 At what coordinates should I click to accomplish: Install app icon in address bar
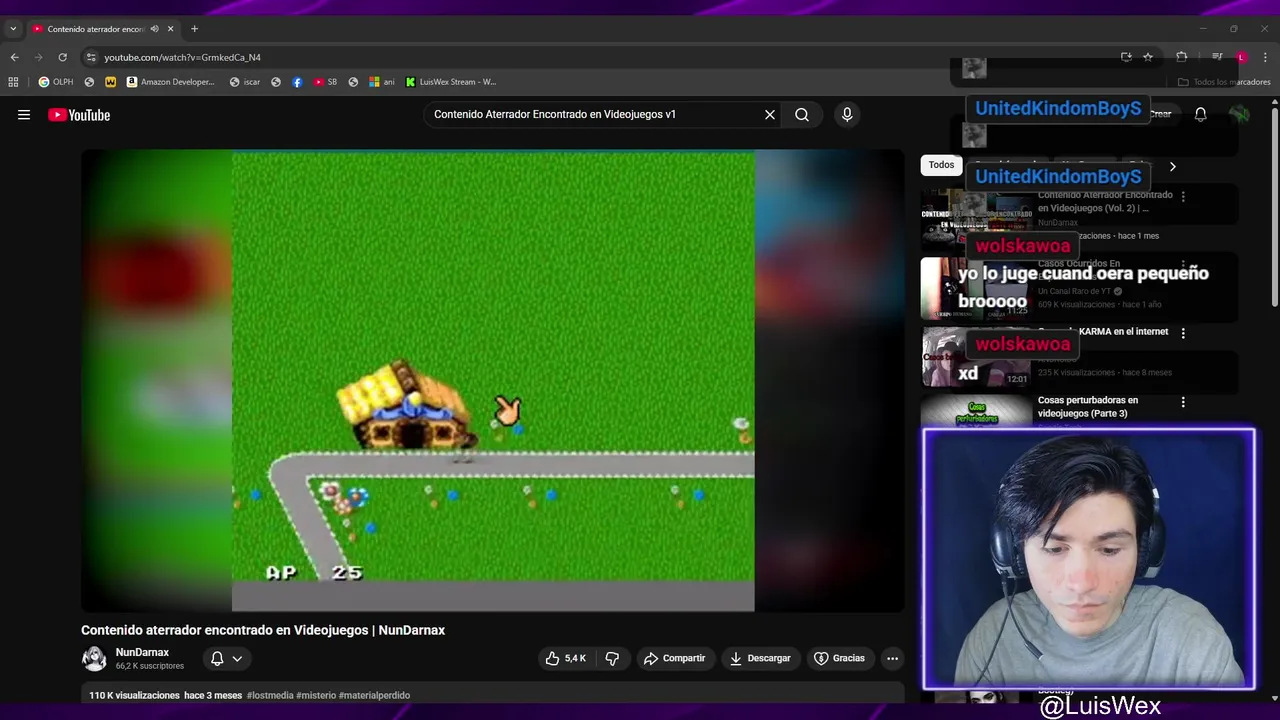1126,57
